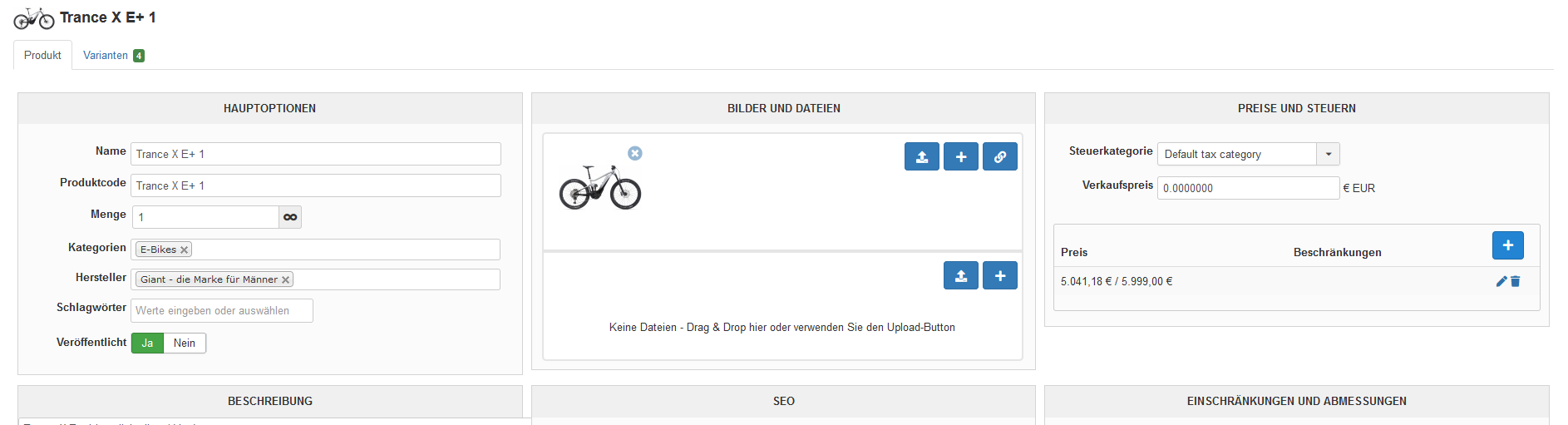Click the upload image button

tap(921, 156)
